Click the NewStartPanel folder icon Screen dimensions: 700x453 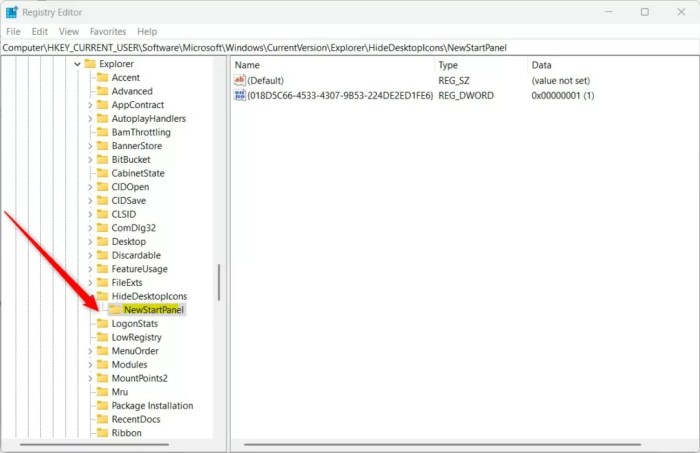click(115, 310)
